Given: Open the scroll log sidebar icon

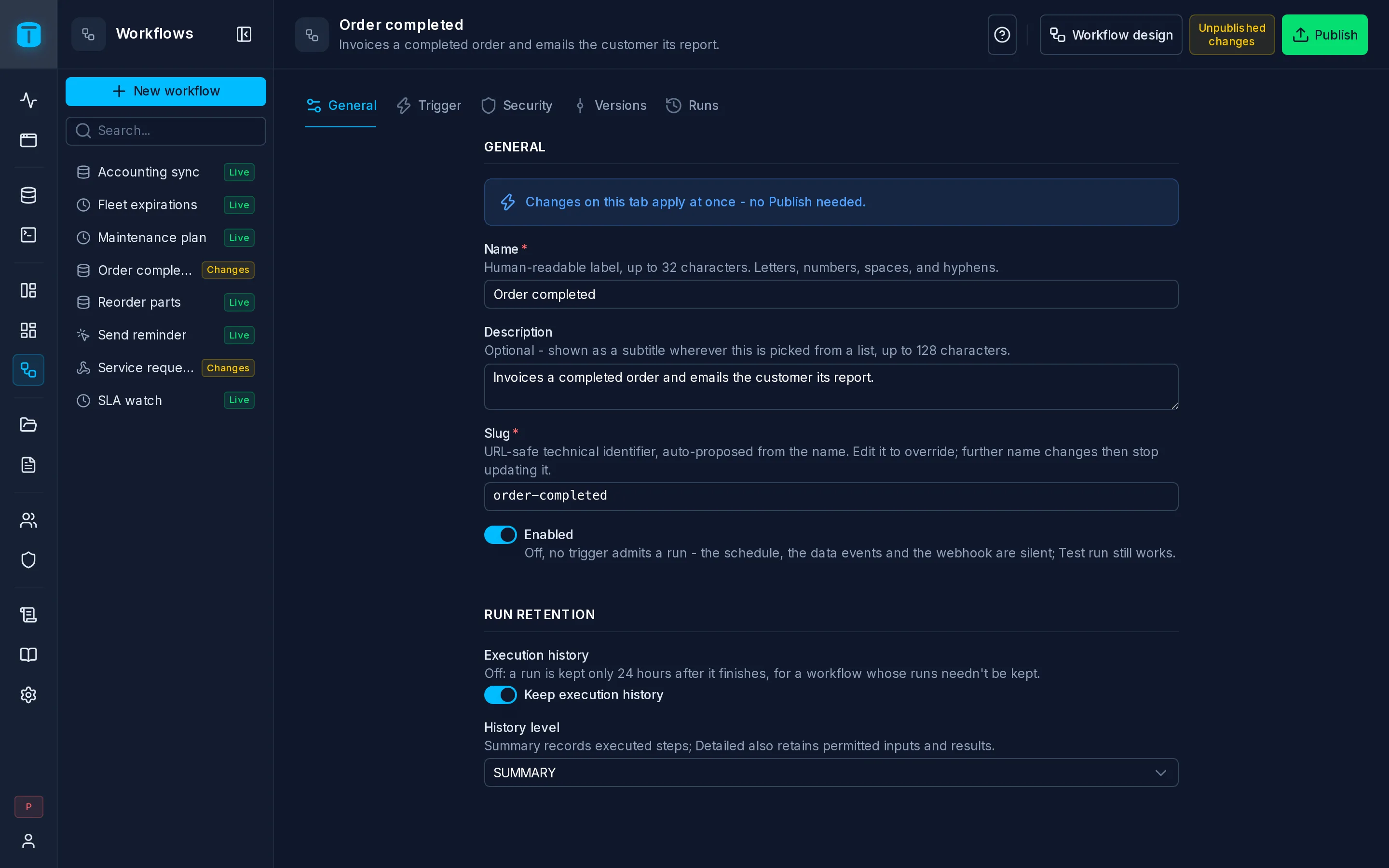Looking at the screenshot, I should (28, 615).
